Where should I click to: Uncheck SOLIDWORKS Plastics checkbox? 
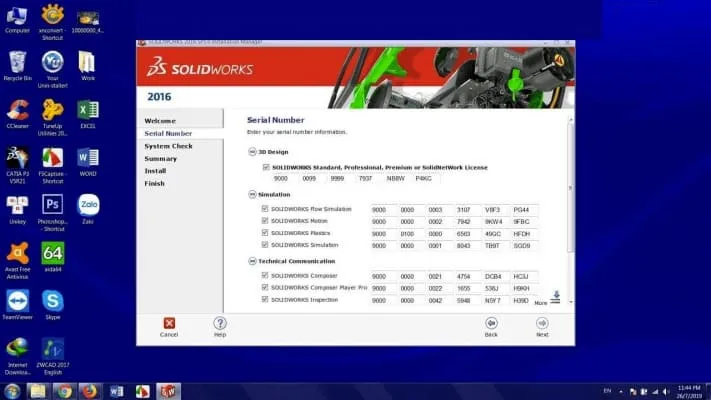(x=265, y=233)
